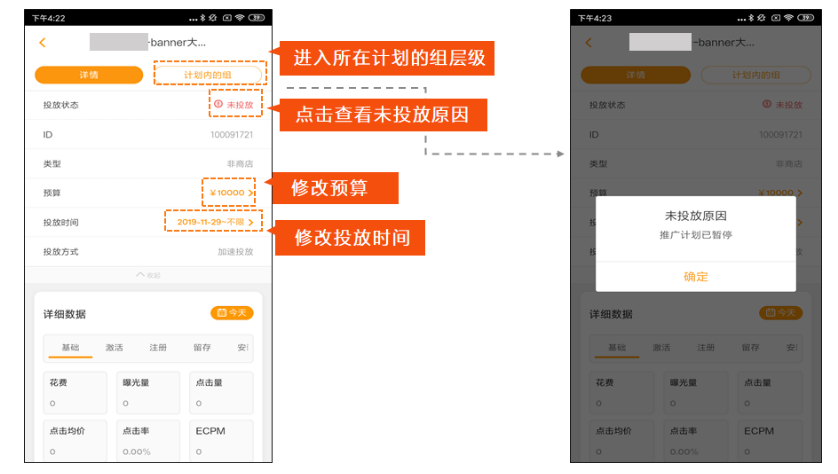Tap Bluetooth icon in left phone status bar
Image resolution: width=838 pixels, height=474 pixels.
click(203, 18)
